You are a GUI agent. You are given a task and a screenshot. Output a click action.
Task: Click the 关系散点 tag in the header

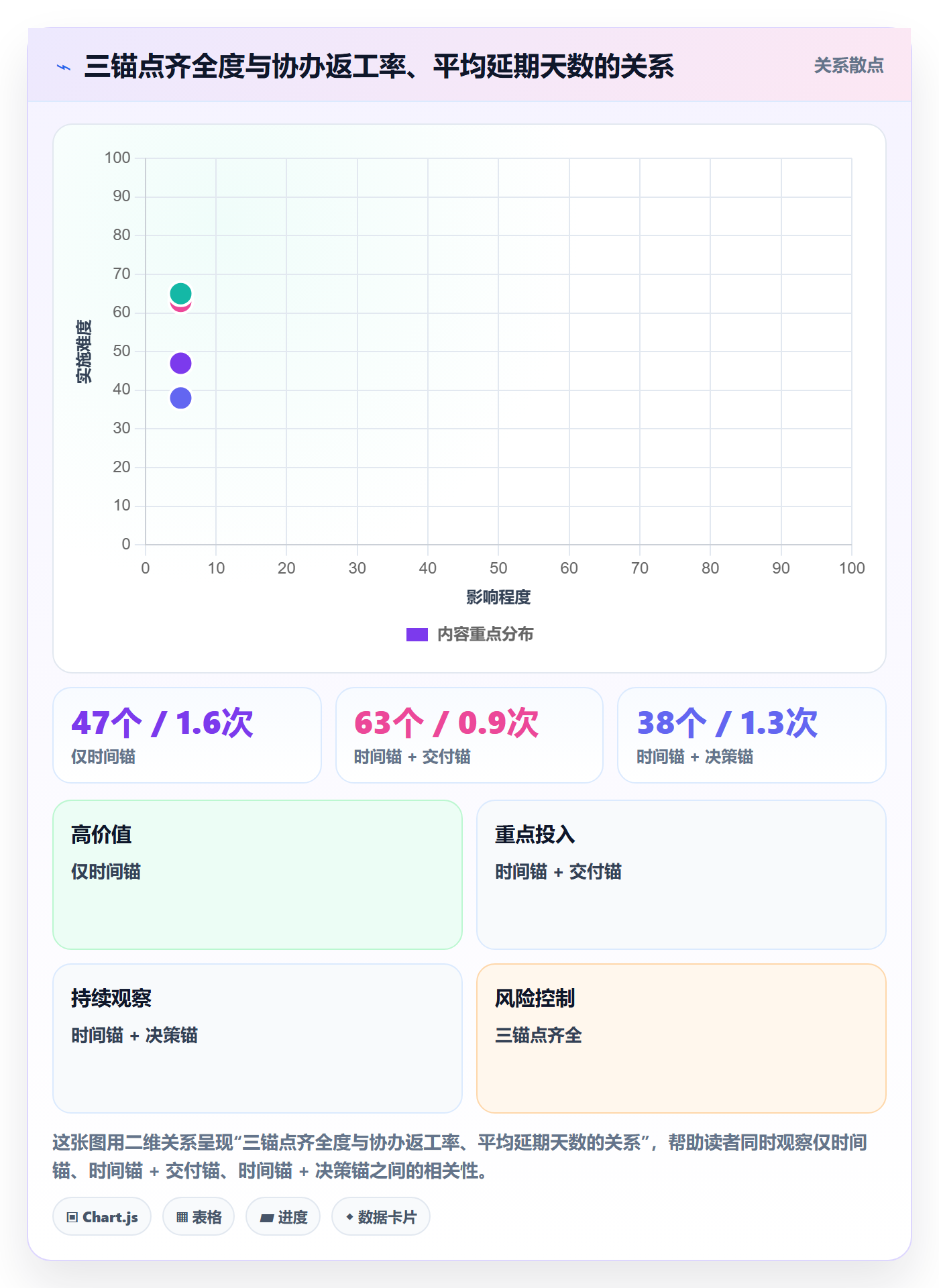(848, 66)
